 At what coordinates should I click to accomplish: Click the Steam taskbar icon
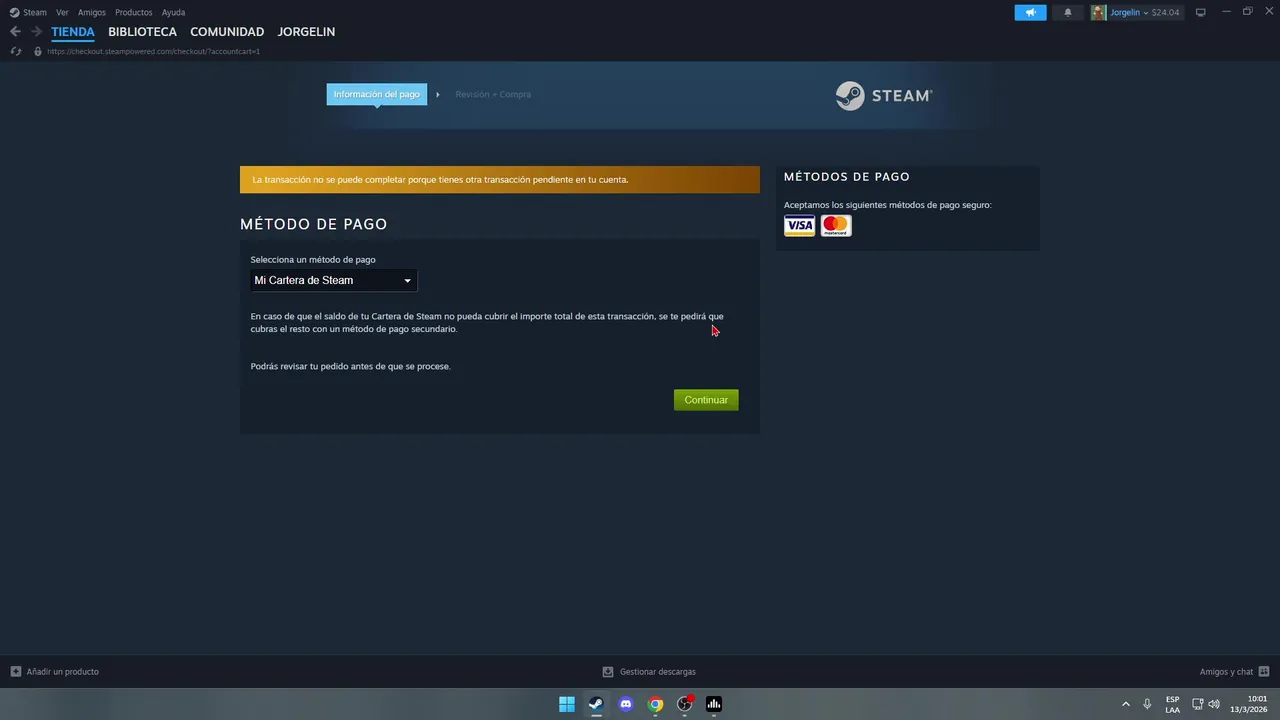(596, 704)
